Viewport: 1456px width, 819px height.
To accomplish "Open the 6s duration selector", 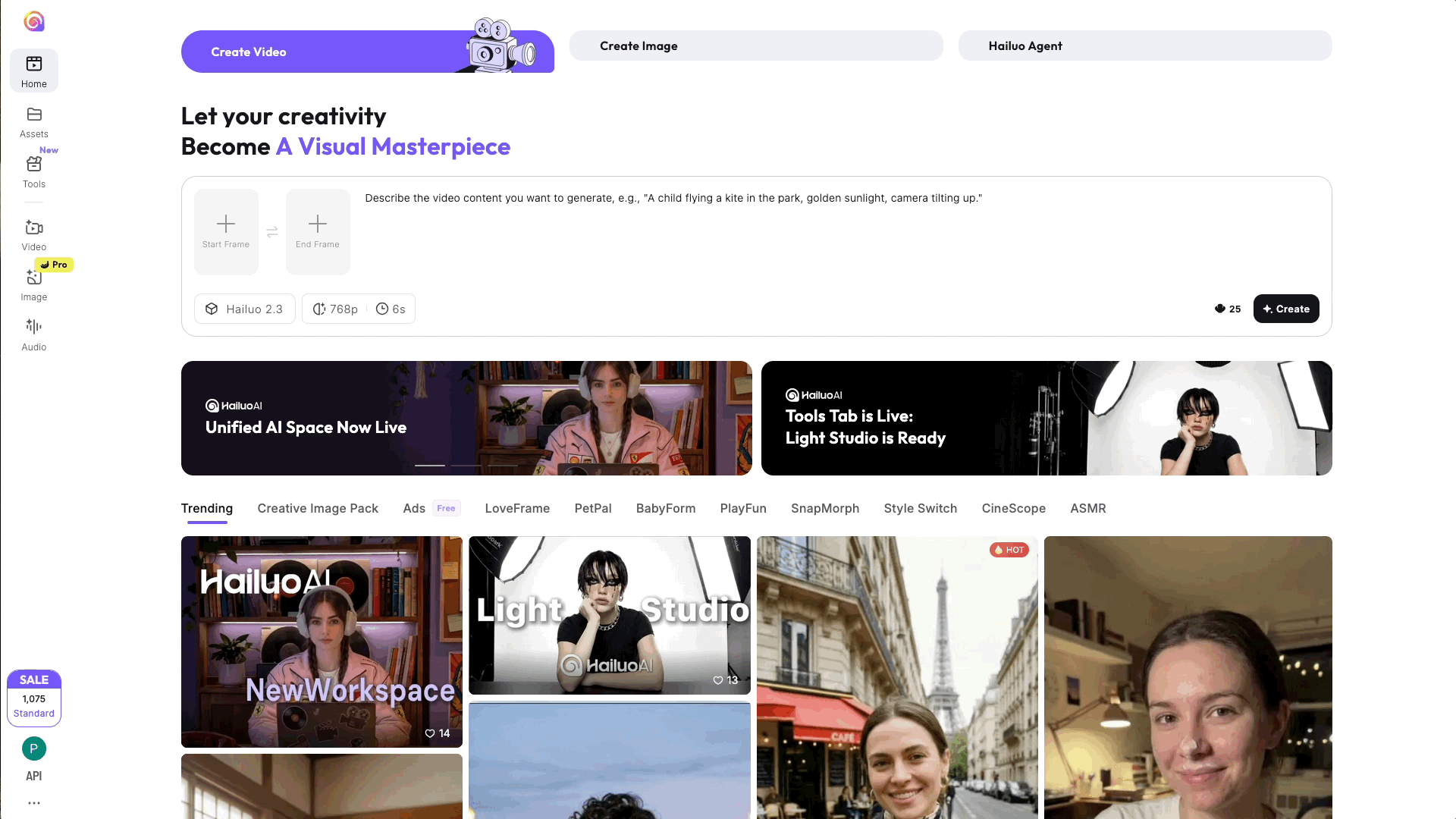I will (x=391, y=309).
